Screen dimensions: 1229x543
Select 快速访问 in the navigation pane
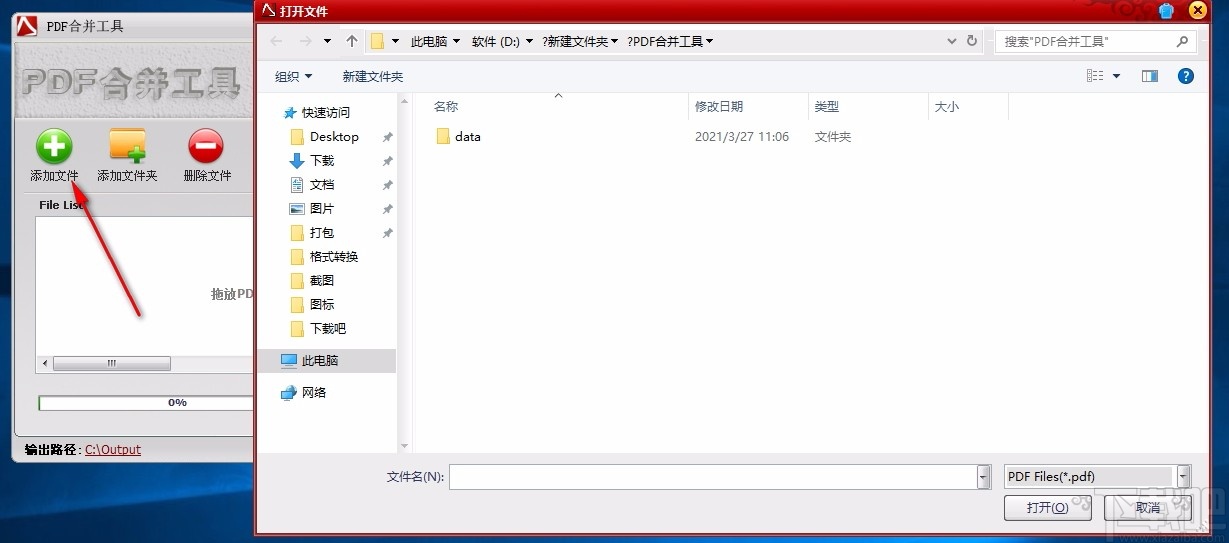(316, 112)
